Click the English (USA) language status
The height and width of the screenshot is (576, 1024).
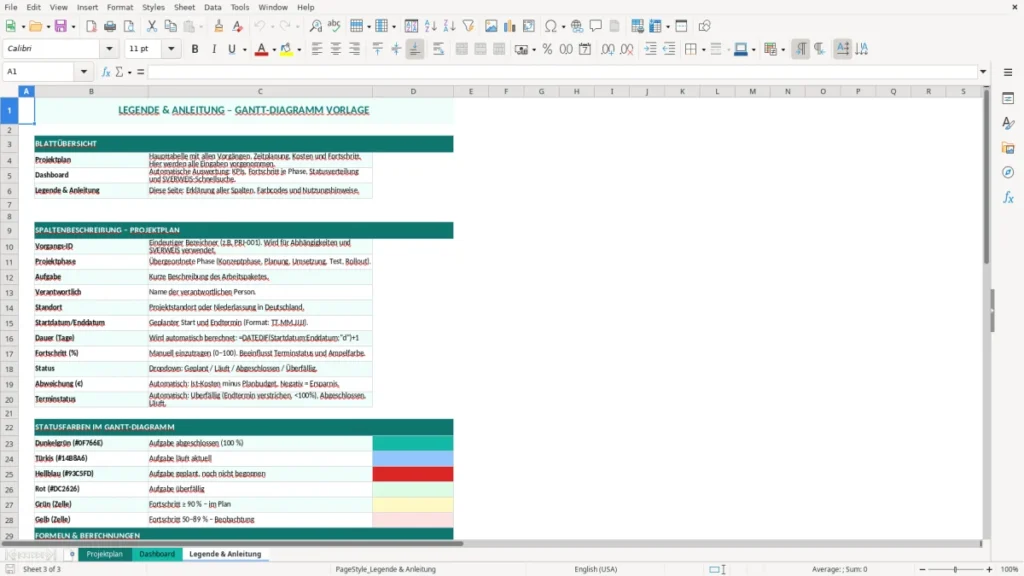click(x=596, y=569)
